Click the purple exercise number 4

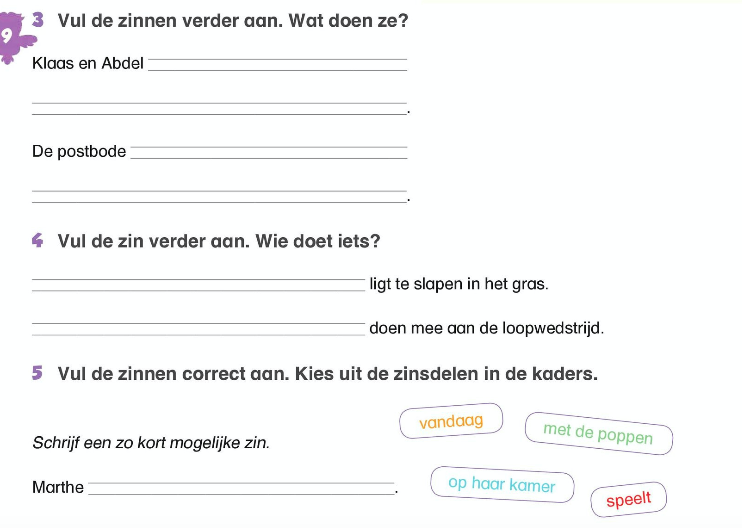pyautogui.click(x=38, y=241)
